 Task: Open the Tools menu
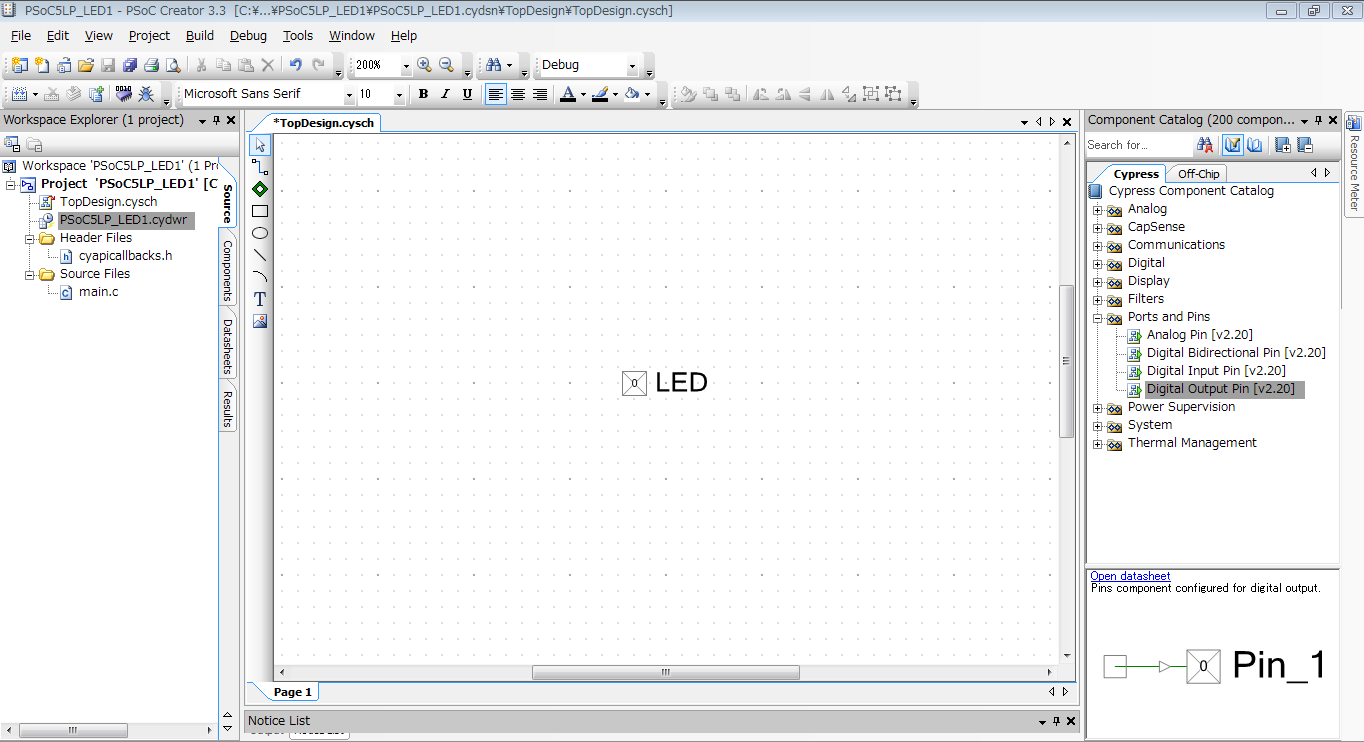(x=298, y=35)
